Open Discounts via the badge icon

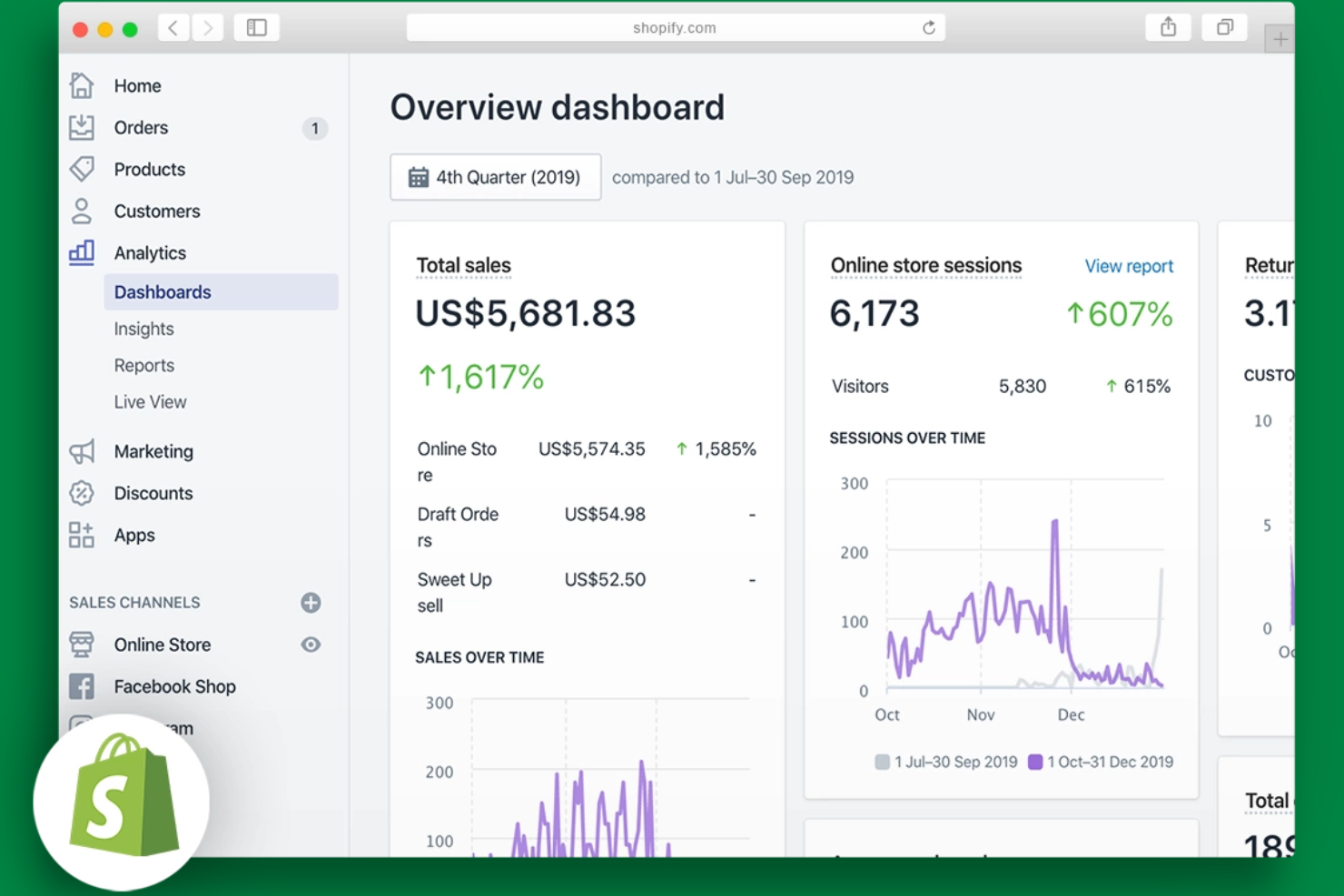(82, 493)
